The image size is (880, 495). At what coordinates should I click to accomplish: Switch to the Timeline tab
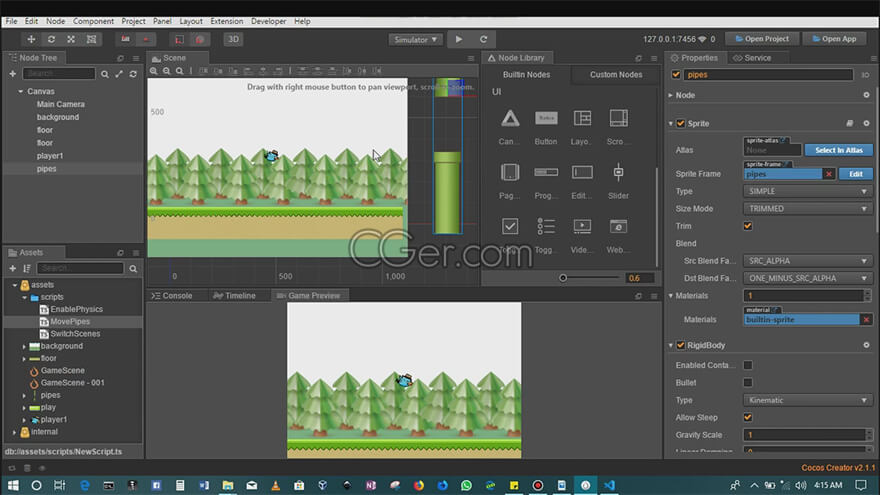tap(235, 296)
